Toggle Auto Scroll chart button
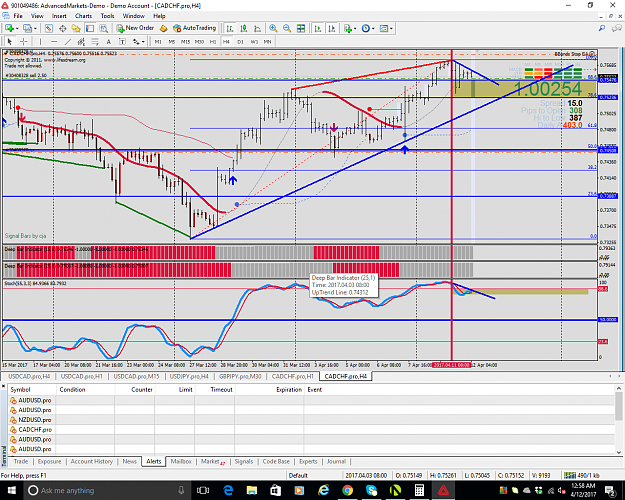The height and width of the screenshot is (500, 625). point(318,28)
